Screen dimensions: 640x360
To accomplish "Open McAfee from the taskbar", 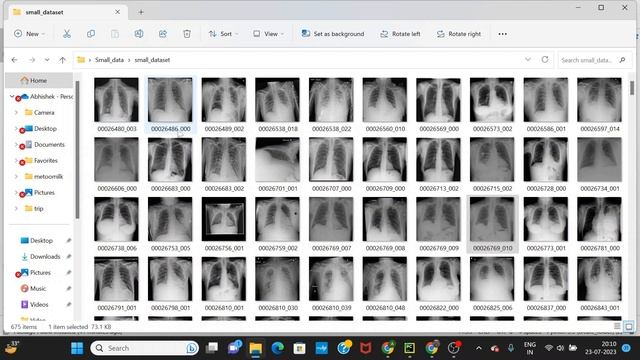I will 366,348.
